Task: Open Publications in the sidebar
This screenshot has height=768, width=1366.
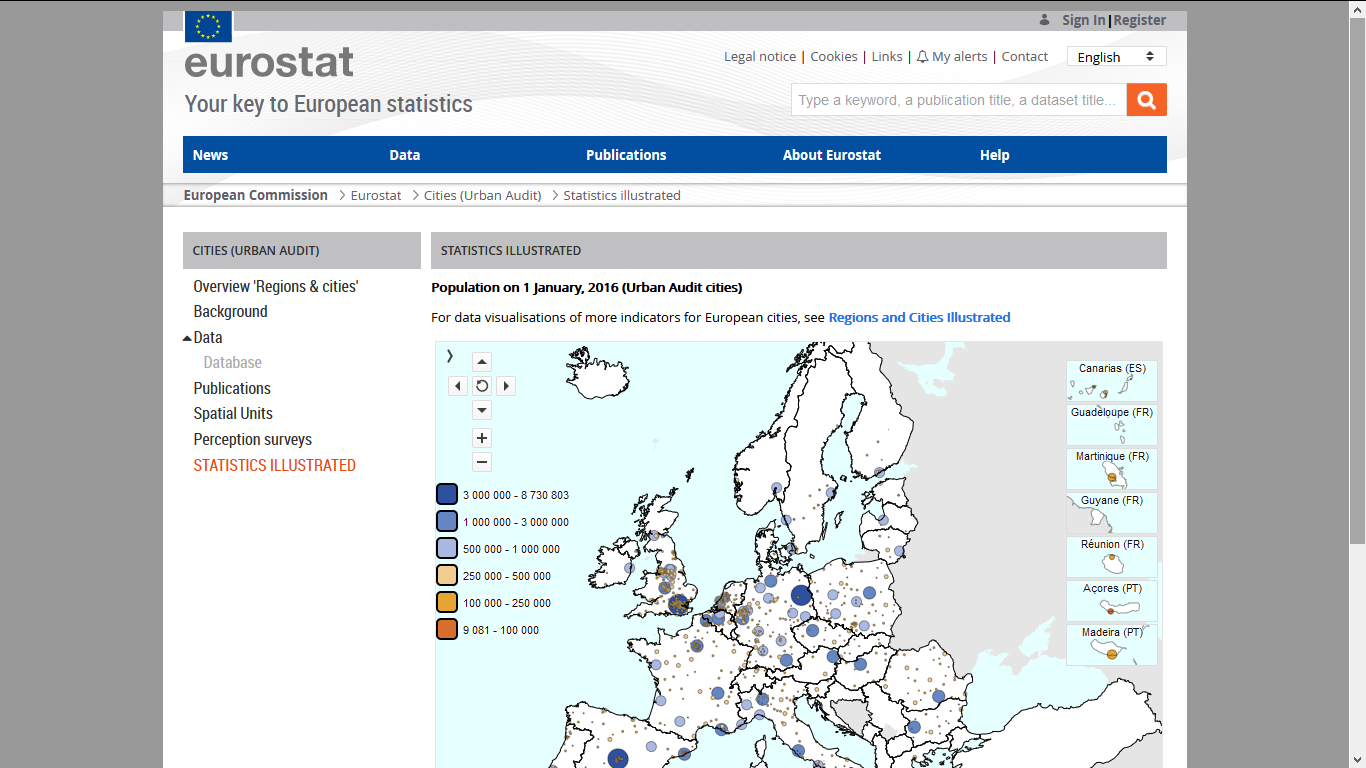Action: (232, 388)
